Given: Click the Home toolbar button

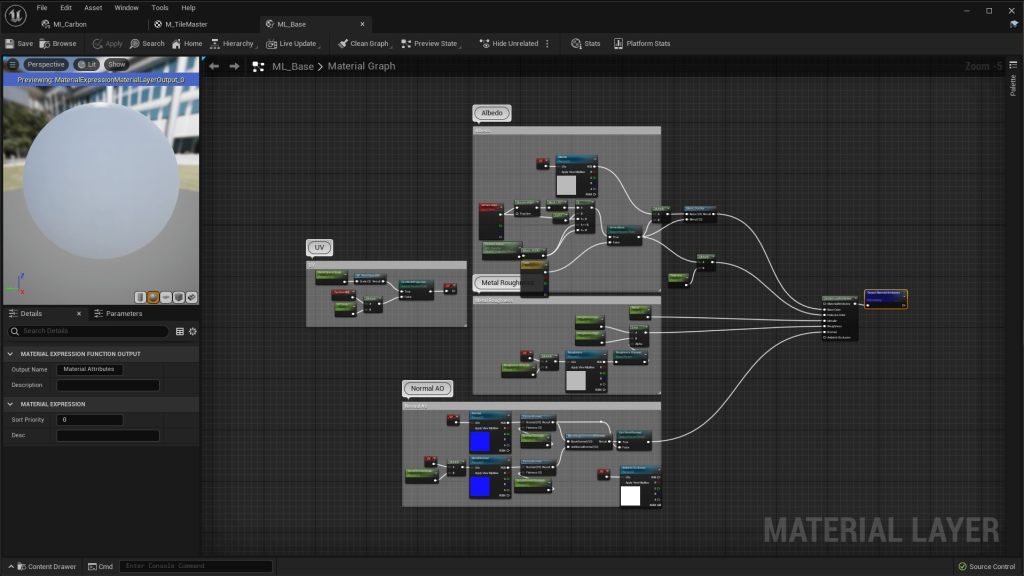Looking at the screenshot, I should point(187,44).
